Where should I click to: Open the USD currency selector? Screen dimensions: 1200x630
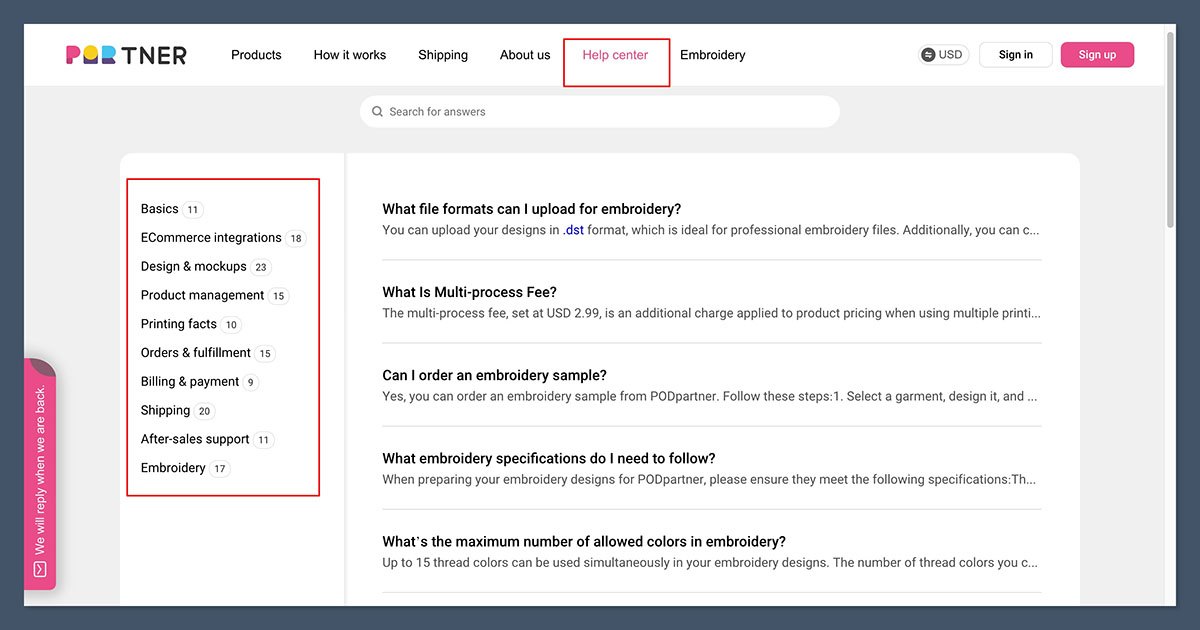pos(943,54)
